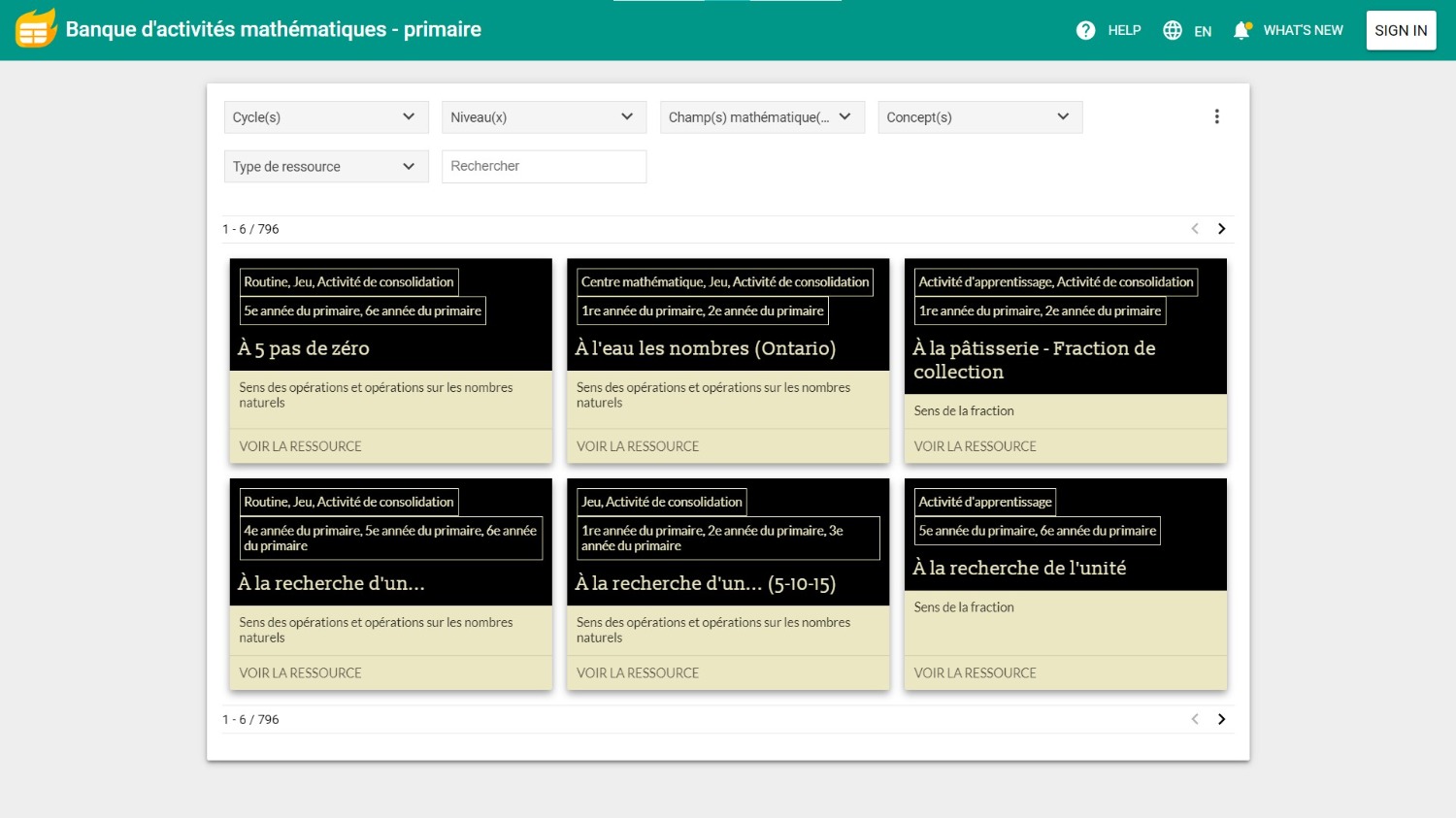Click the top previous page arrow
Image resolution: width=1456 pixels, height=818 pixels.
tap(1195, 229)
